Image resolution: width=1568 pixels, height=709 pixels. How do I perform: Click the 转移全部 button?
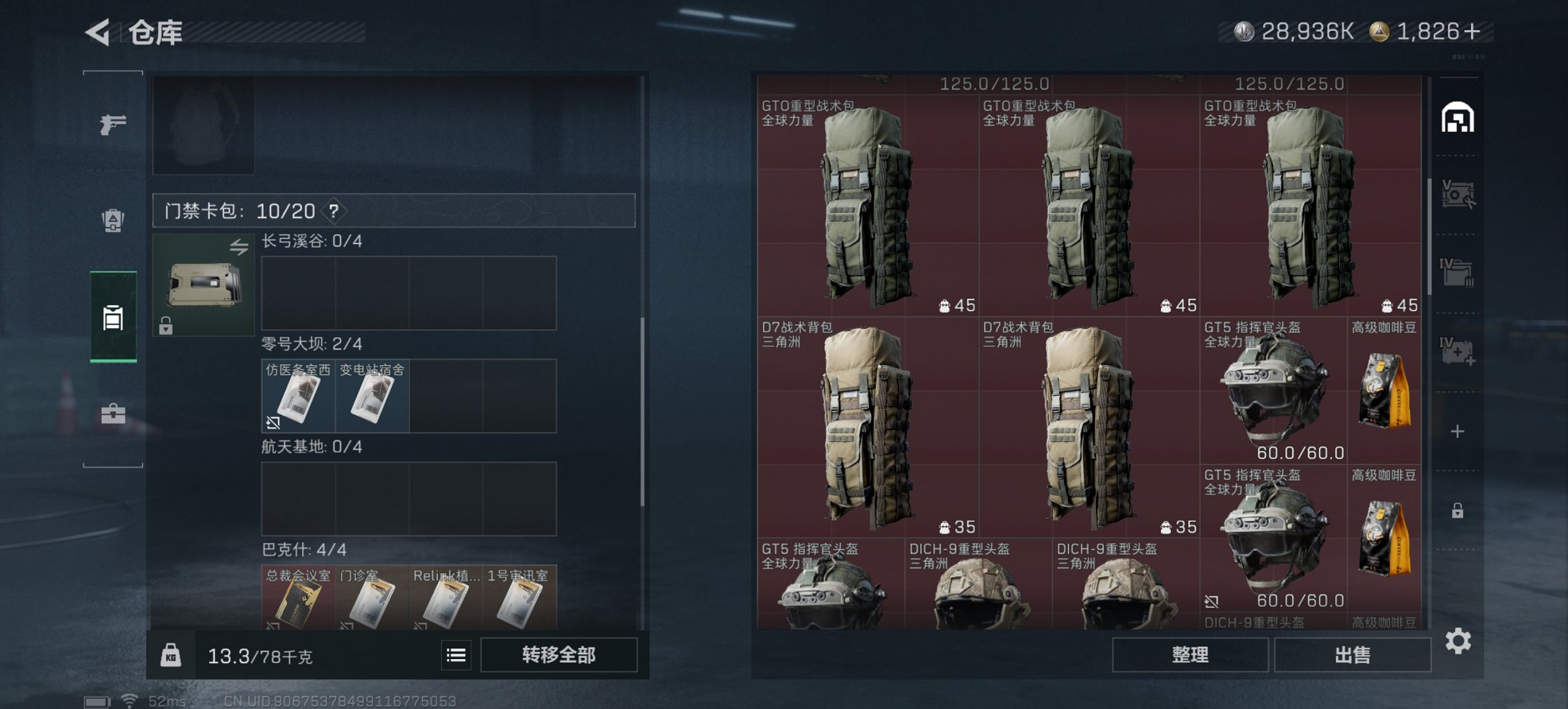(x=559, y=655)
